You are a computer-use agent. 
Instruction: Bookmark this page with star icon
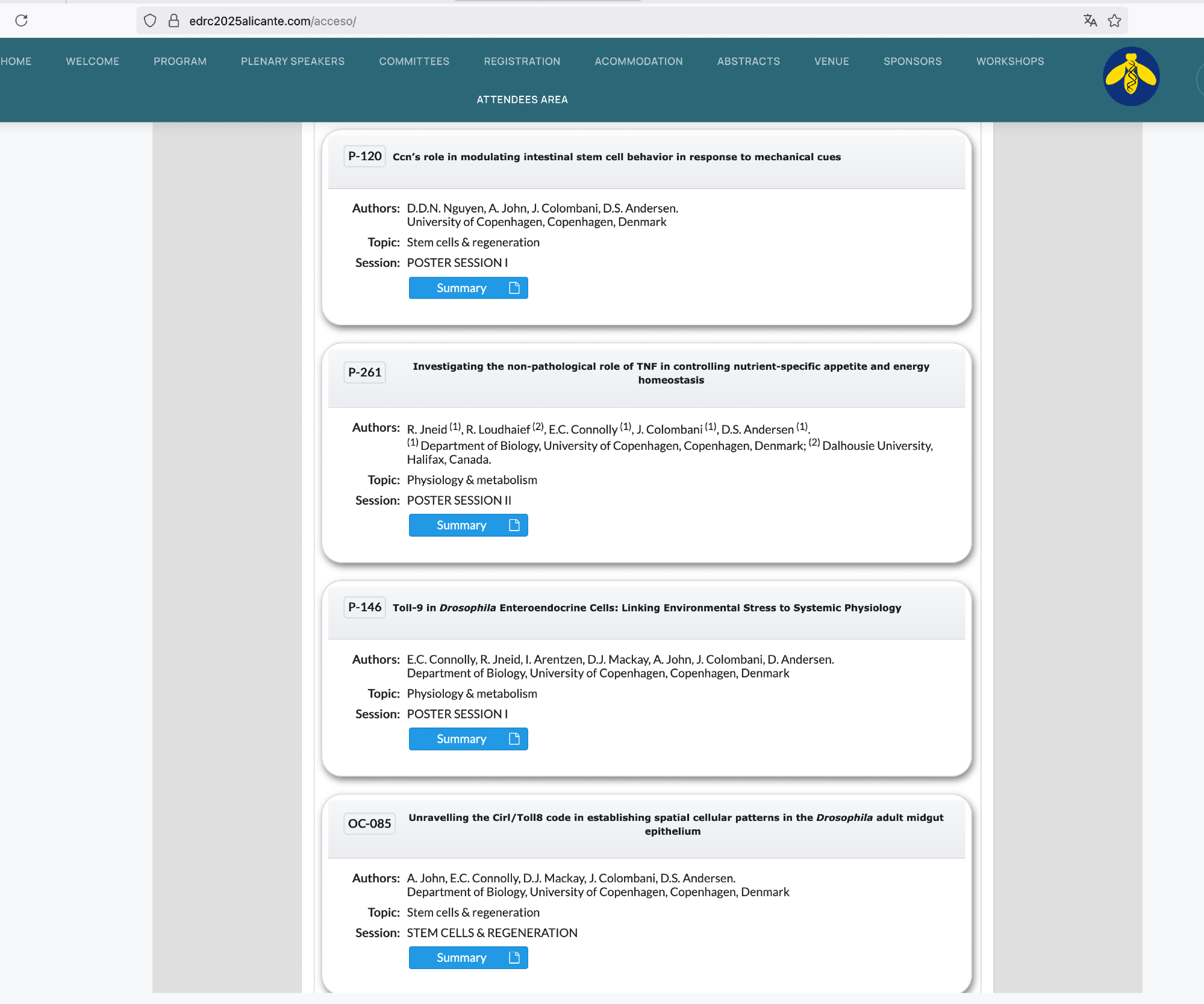(x=1114, y=20)
